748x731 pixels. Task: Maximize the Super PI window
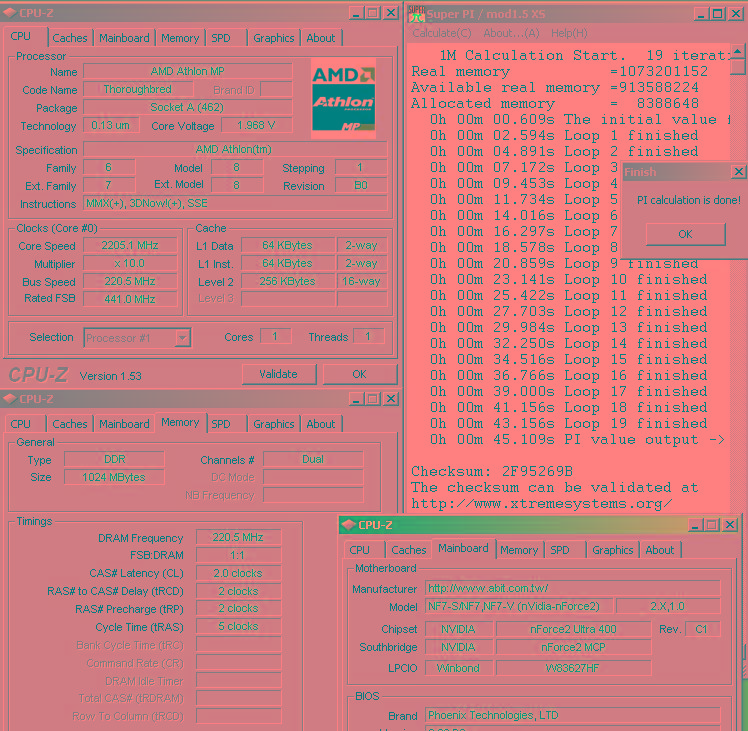coord(717,14)
